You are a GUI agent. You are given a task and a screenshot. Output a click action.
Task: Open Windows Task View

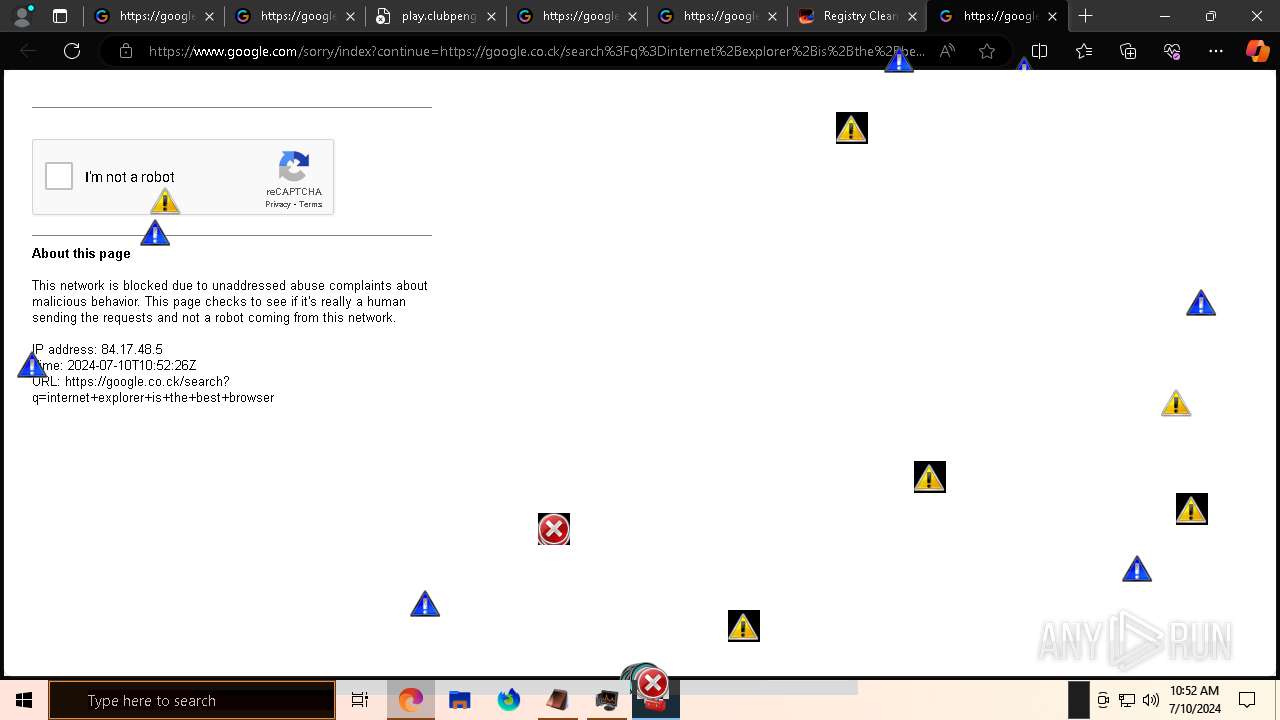click(360, 700)
